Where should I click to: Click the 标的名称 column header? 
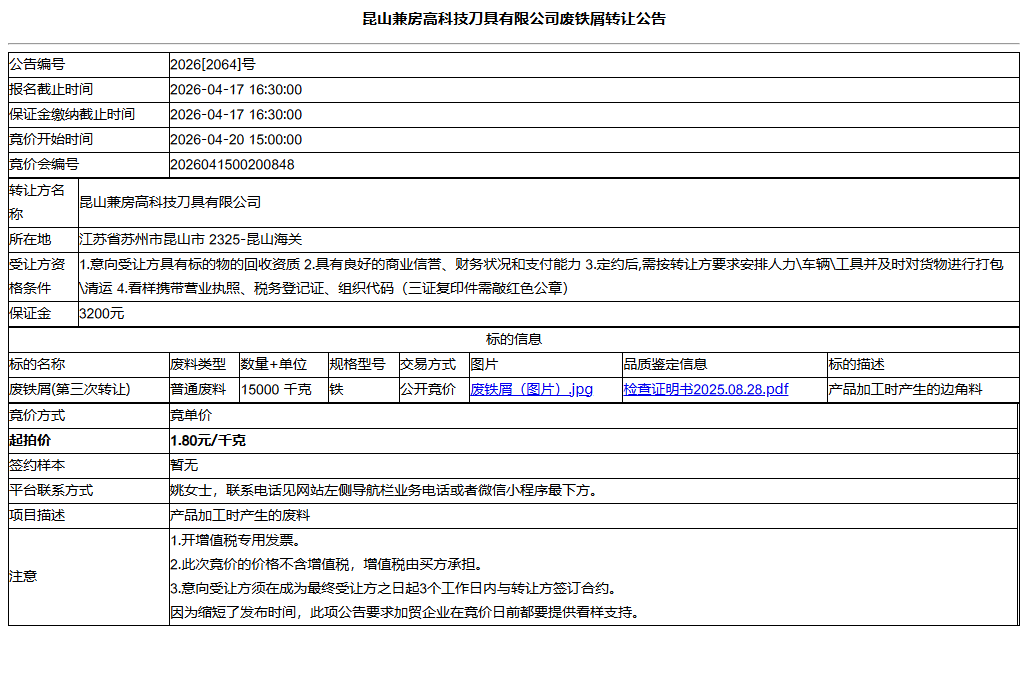coord(37,365)
